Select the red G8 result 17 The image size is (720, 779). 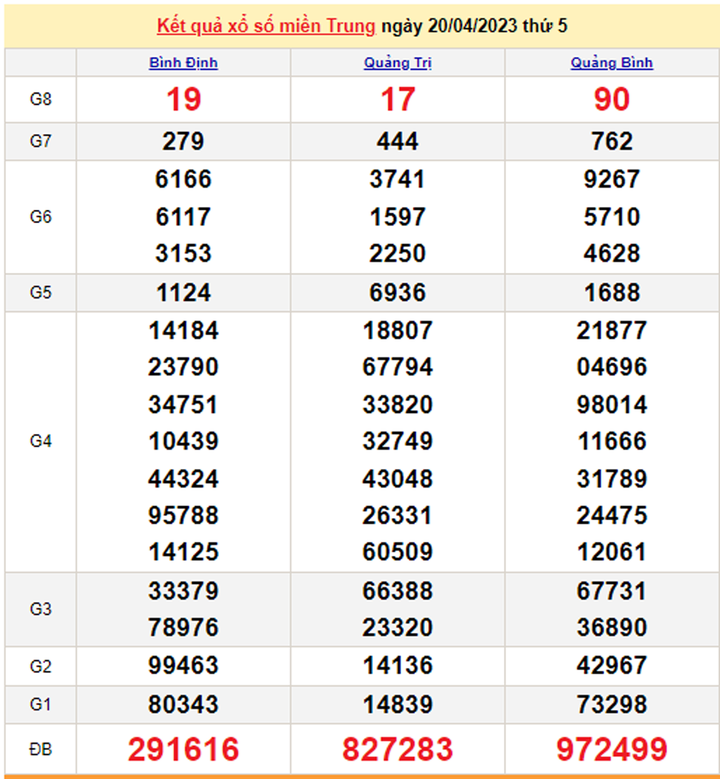398,99
